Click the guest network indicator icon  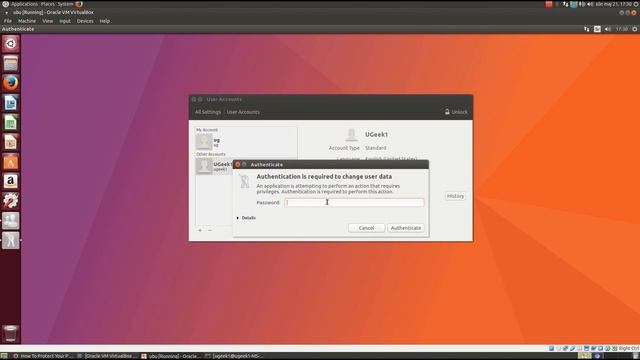pyautogui.click(x=587, y=29)
